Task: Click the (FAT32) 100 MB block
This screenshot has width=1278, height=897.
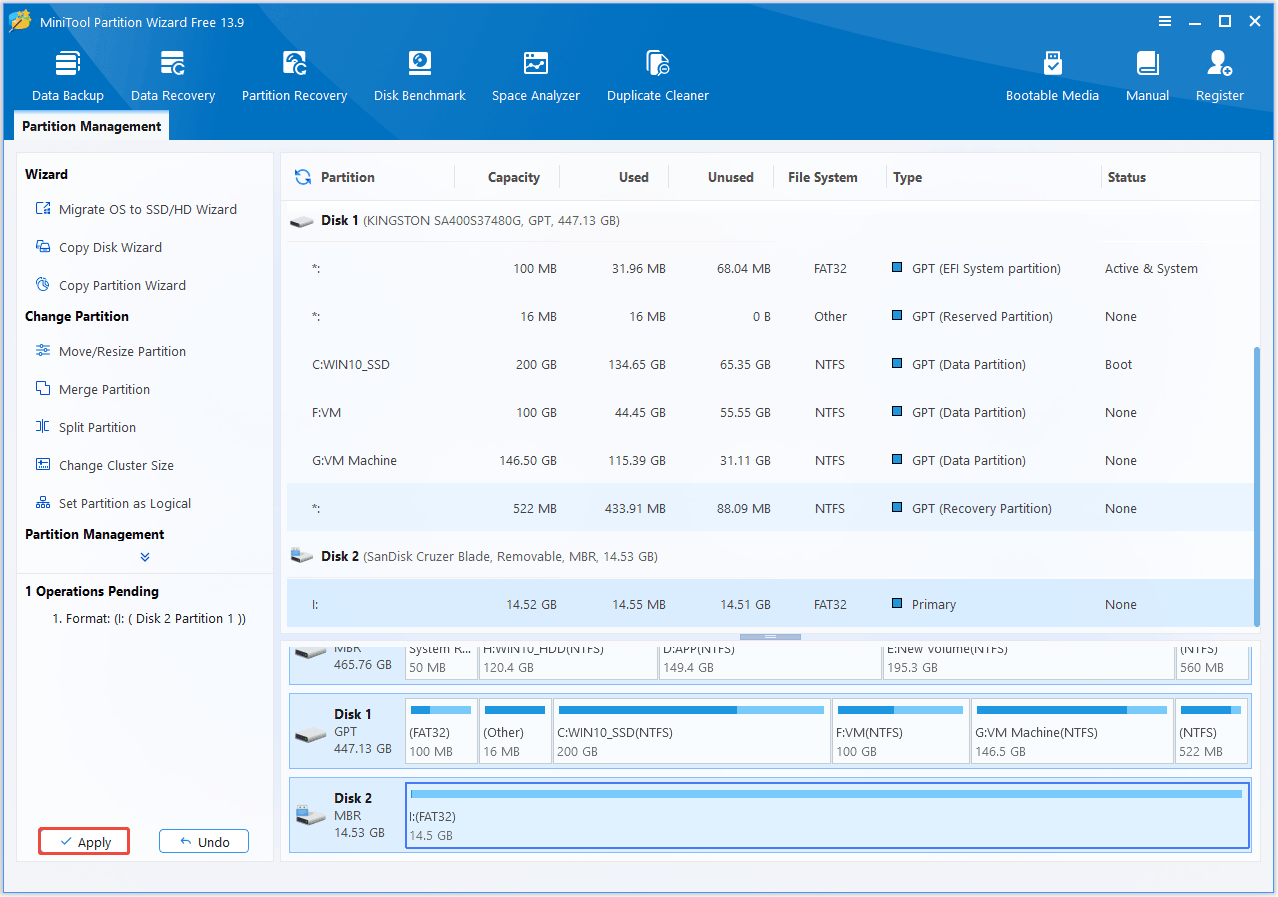Action: coord(441,731)
